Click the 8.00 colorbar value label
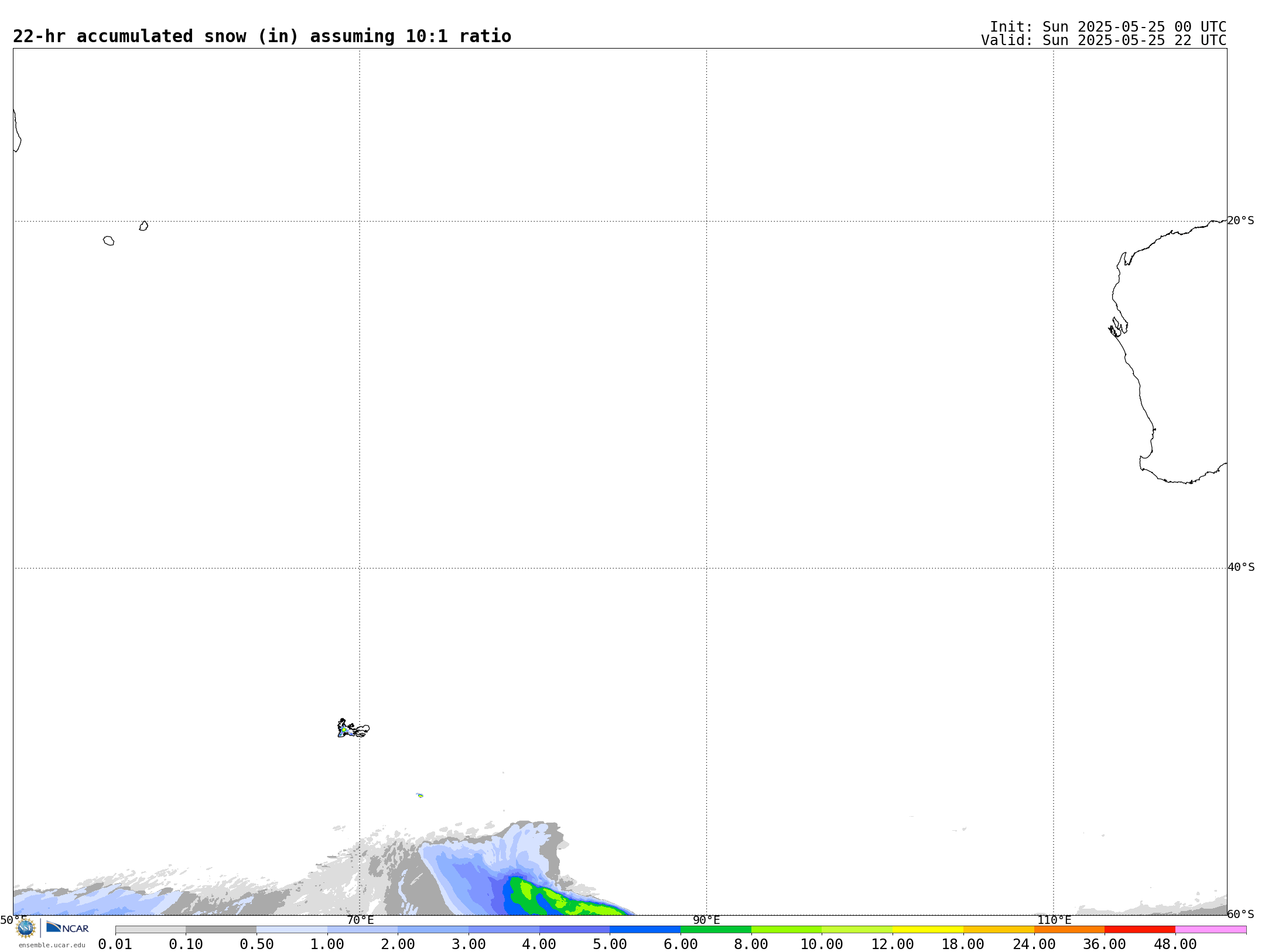 [x=751, y=944]
